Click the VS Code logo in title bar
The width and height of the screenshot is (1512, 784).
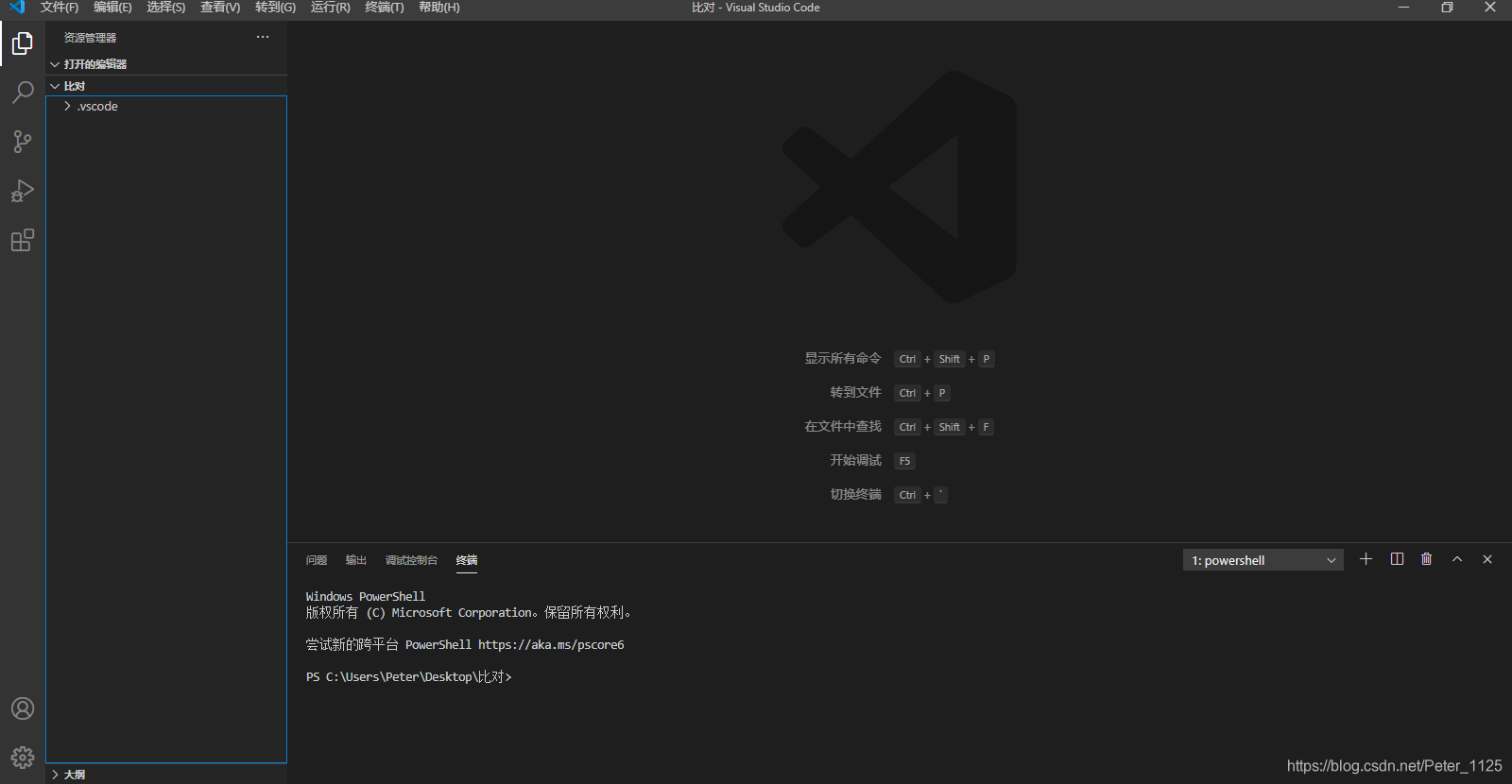click(17, 7)
